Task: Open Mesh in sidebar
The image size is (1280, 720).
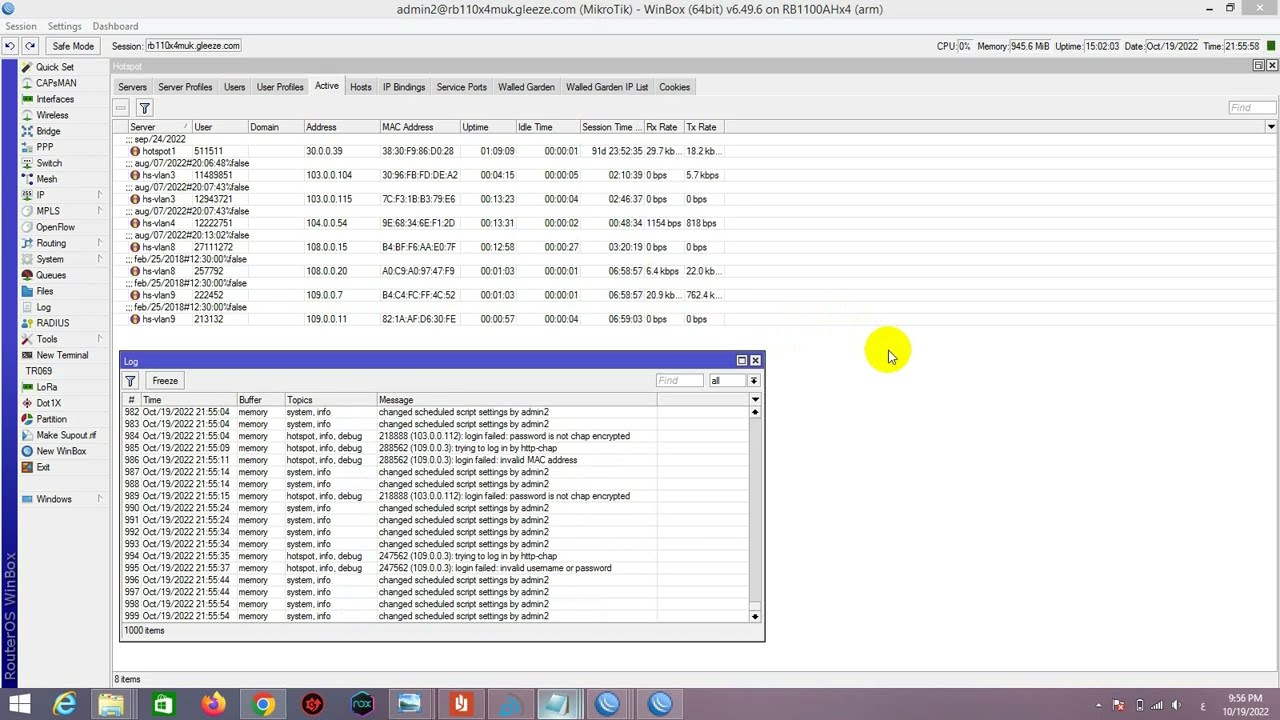Action: [x=47, y=179]
